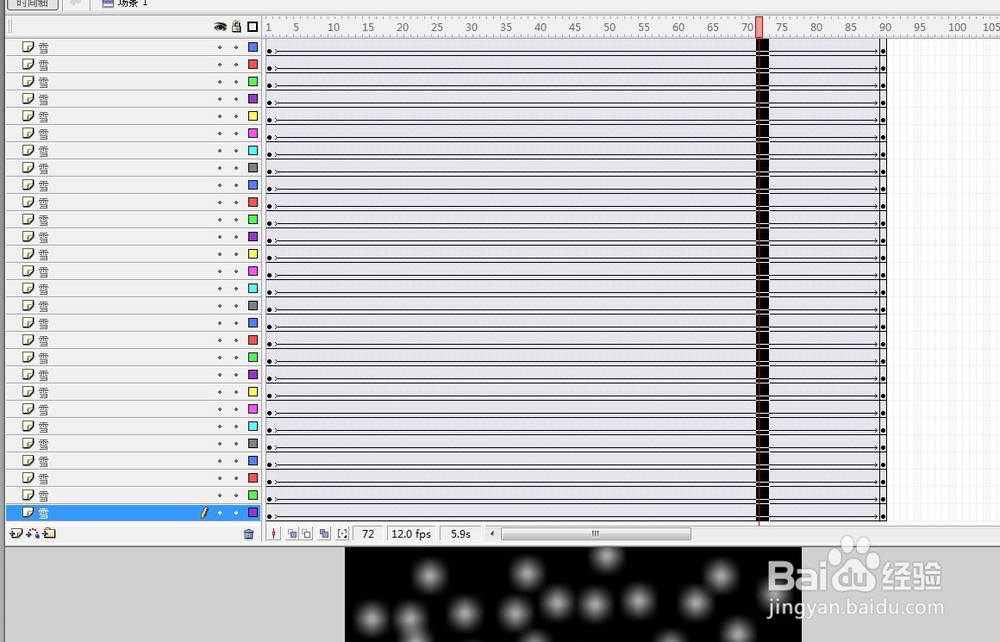Open Modify Onion Markers menu
1000x642 pixels.
point(342,534)
